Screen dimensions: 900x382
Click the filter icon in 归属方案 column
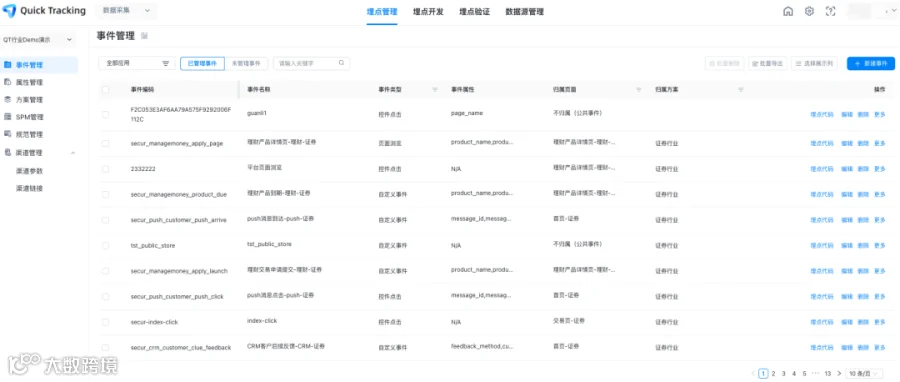pos(740,89)
